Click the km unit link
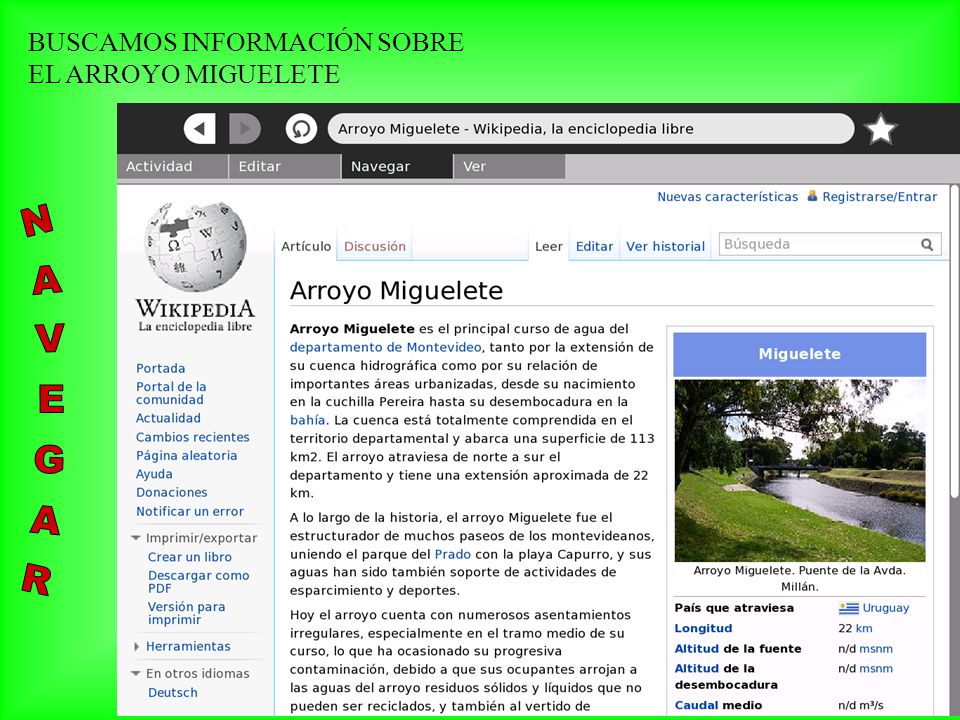Image resolution: width=960 pixels, height=720 pixels. coord(864,628)
